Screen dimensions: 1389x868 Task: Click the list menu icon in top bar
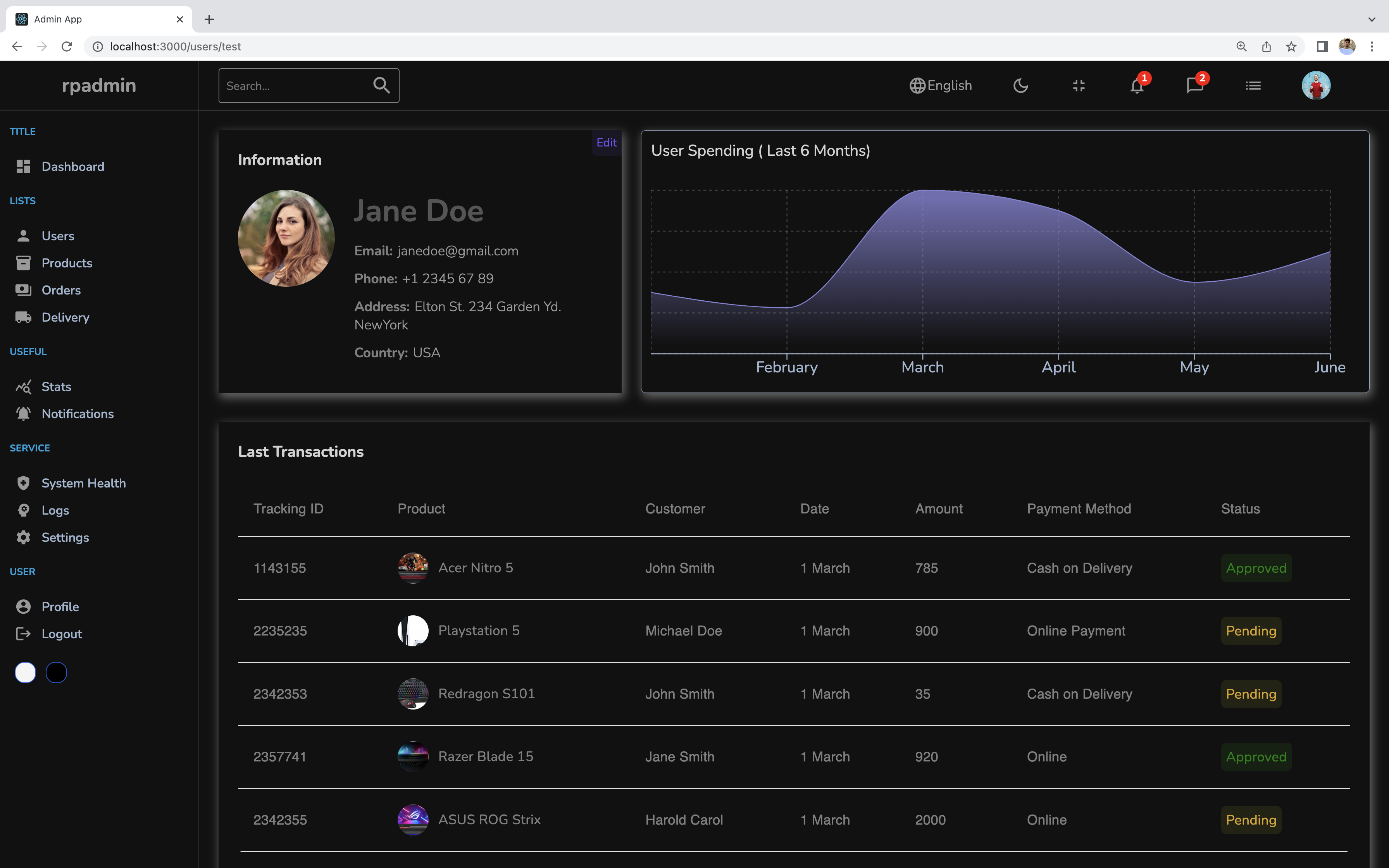click(1253, 86)
